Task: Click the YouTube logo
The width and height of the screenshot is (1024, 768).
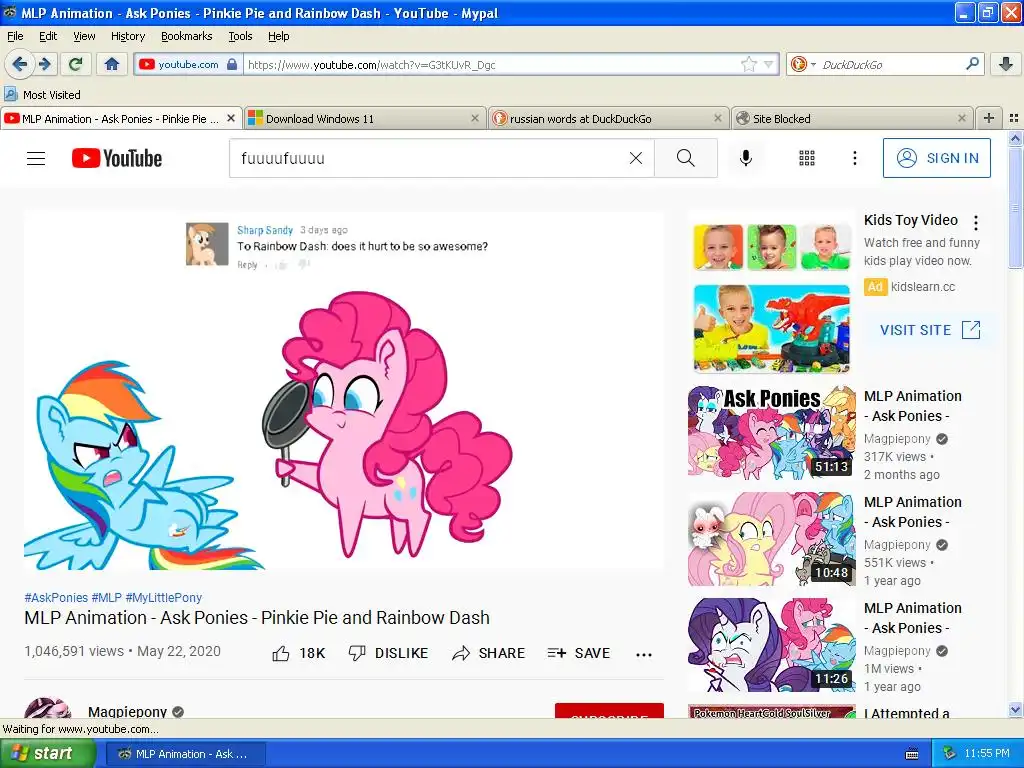Action: tap(117, 158)
